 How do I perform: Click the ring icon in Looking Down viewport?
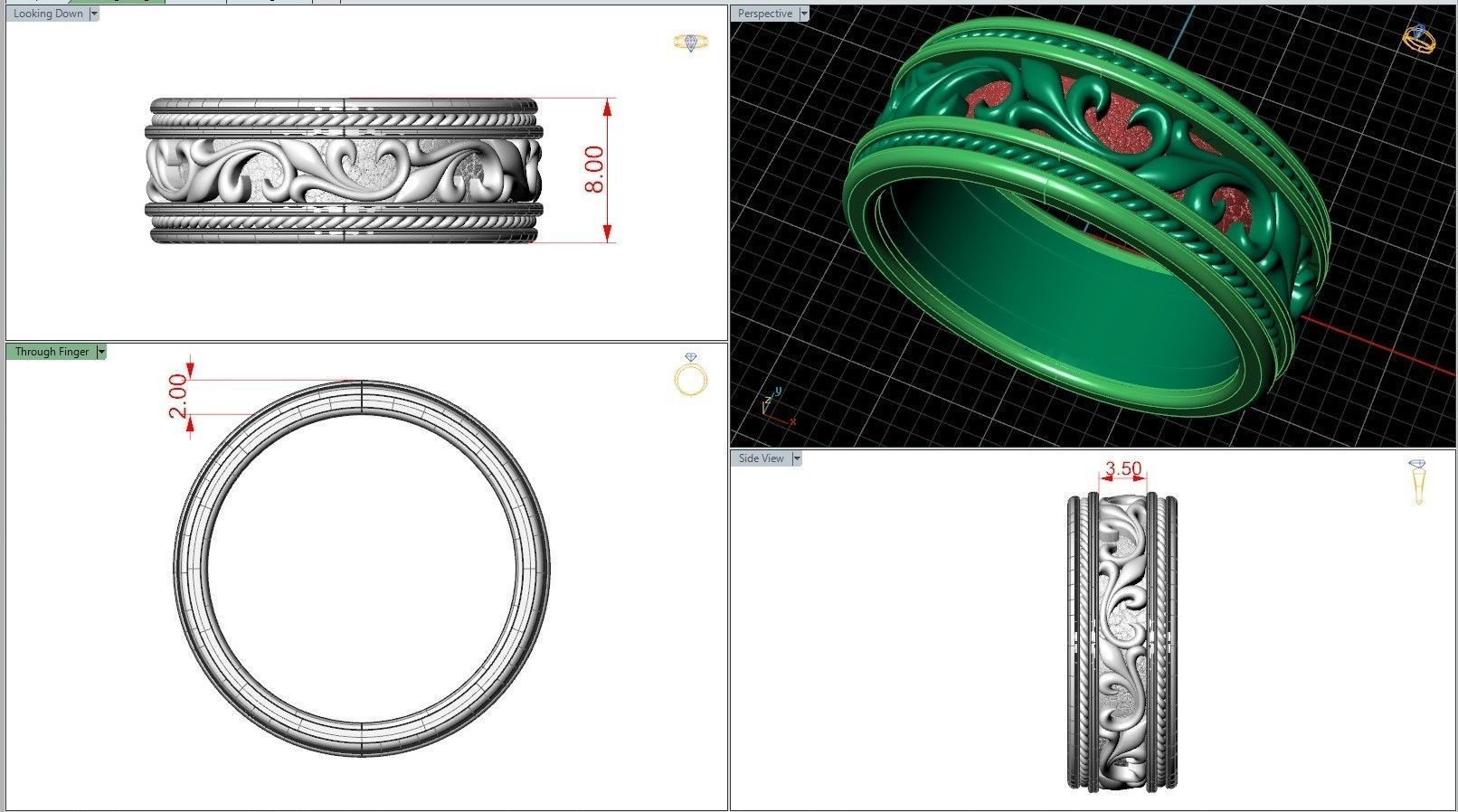point(692,42)
